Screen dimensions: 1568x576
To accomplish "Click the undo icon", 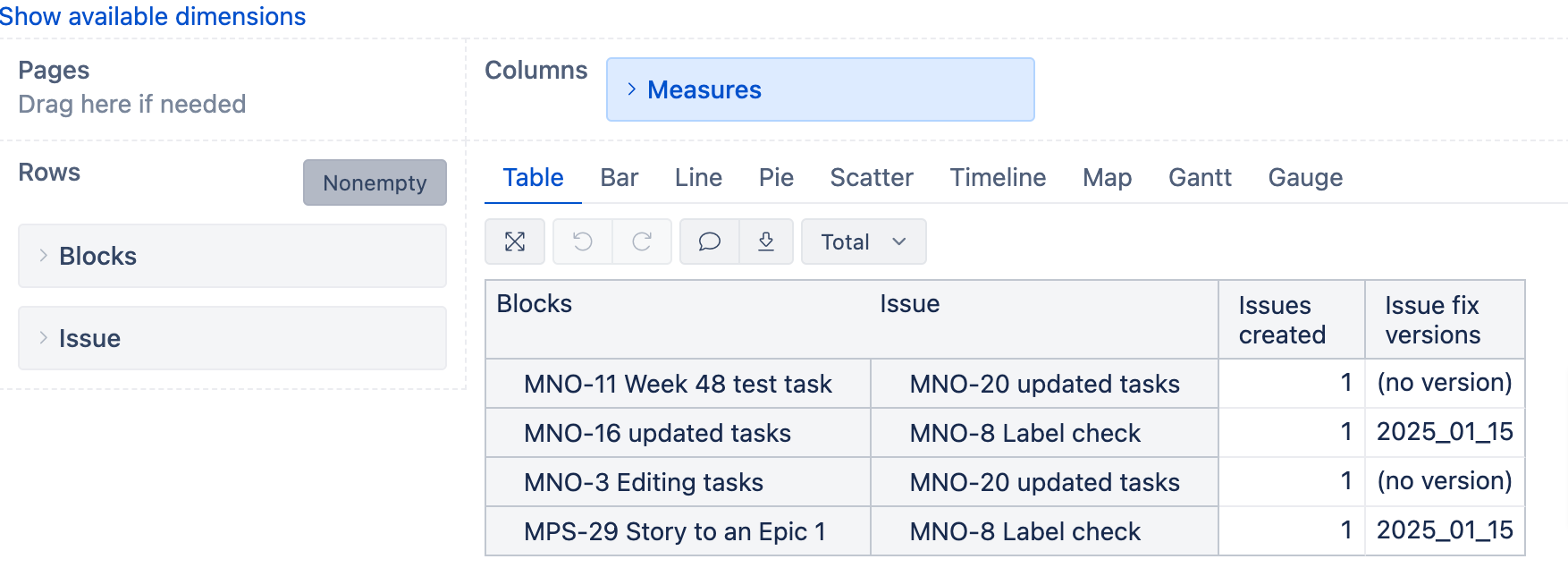I will click(582, 241).
